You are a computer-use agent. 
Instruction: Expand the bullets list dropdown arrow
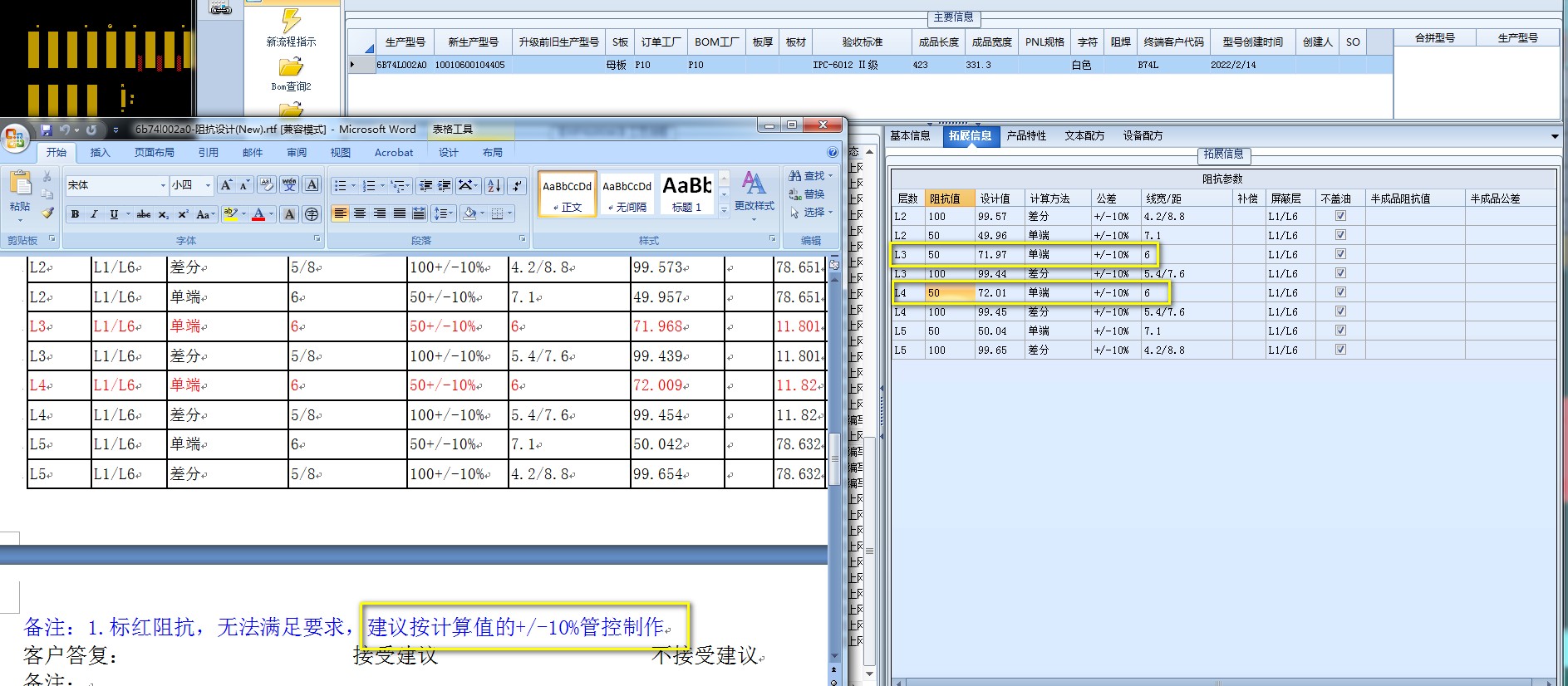pyautogui.click(x=353, y=186)
